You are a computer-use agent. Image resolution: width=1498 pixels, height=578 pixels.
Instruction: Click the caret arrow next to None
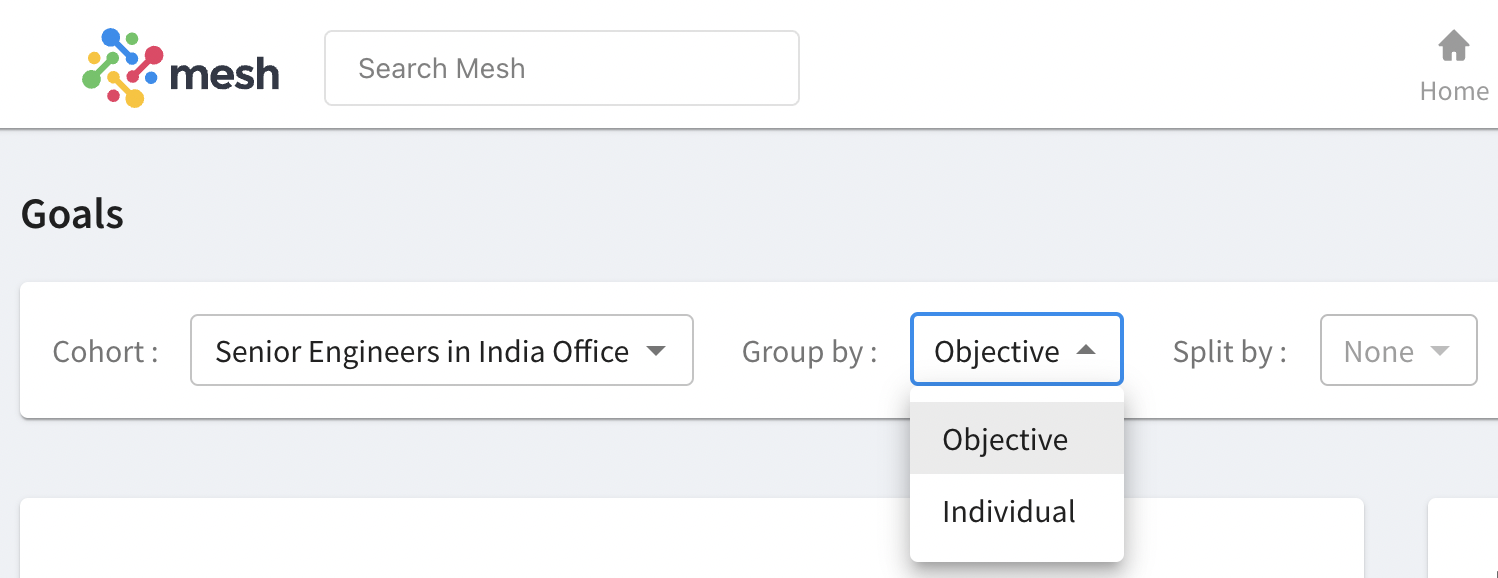pyautogui.click(x=1440, y=351)
